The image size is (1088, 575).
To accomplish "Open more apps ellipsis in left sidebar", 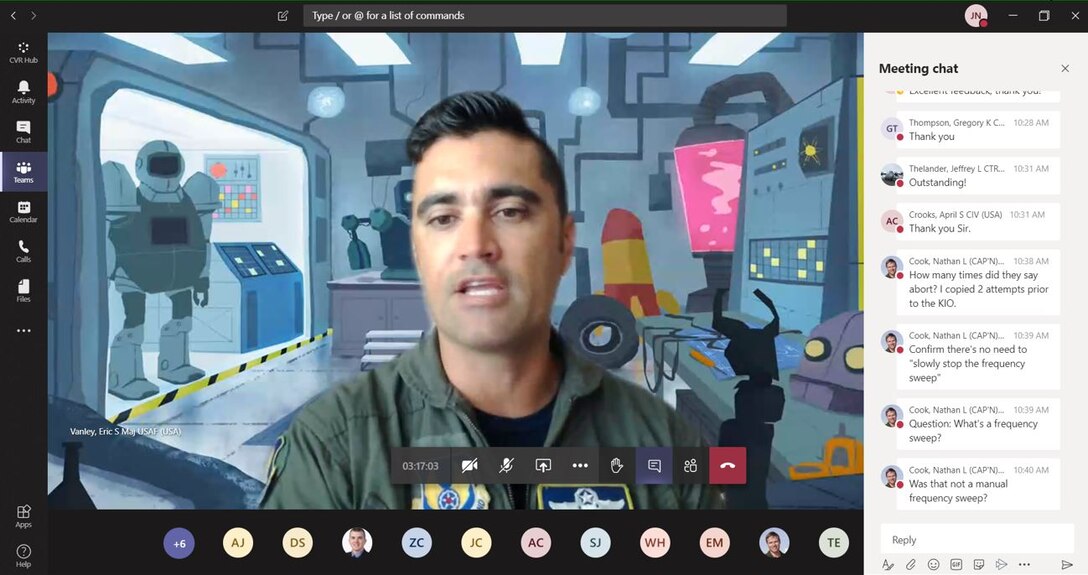I will (23, 331).
